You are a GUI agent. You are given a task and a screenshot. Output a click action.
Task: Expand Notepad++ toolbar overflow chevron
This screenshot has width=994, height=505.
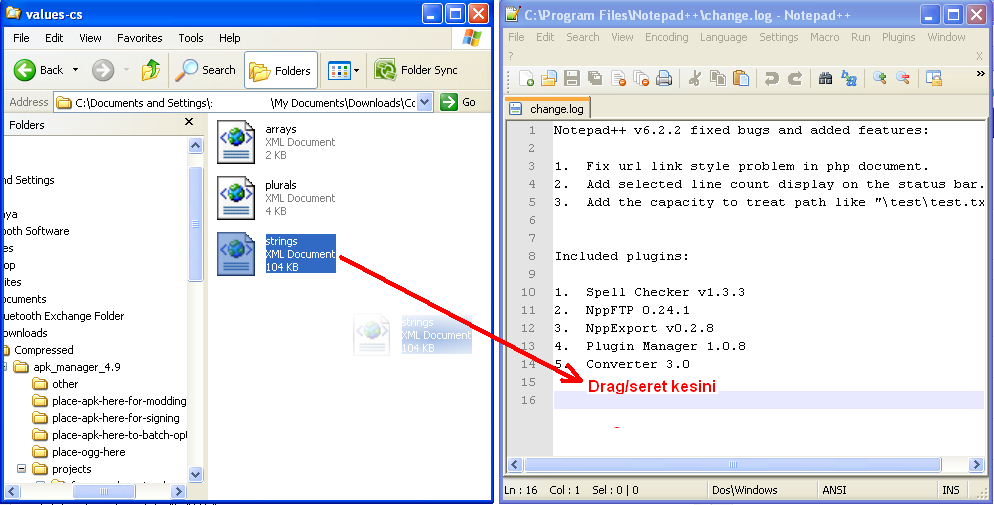[x=980, y=74]
